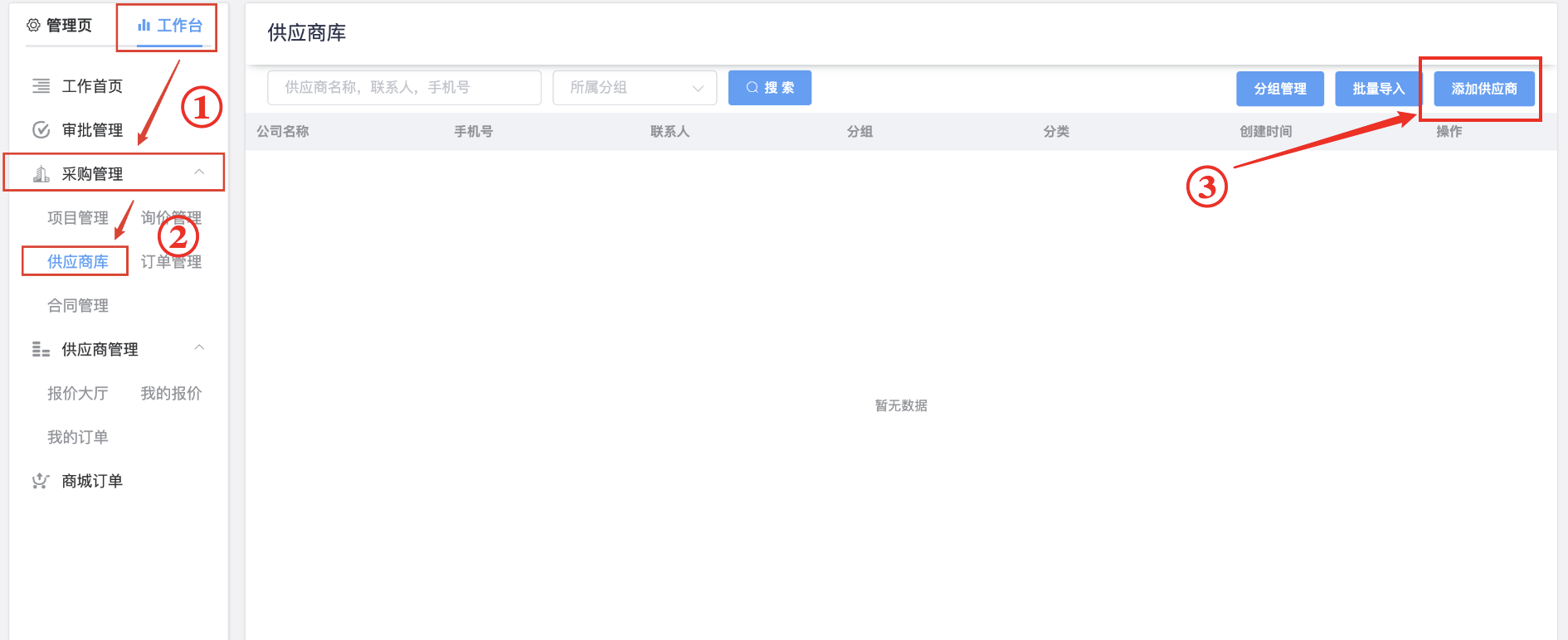Viewport: 1568px width, 640px height.
Task: Collapse the 采购管理 menu chevron
Action: pyautogui.click(x=199, y=172)
